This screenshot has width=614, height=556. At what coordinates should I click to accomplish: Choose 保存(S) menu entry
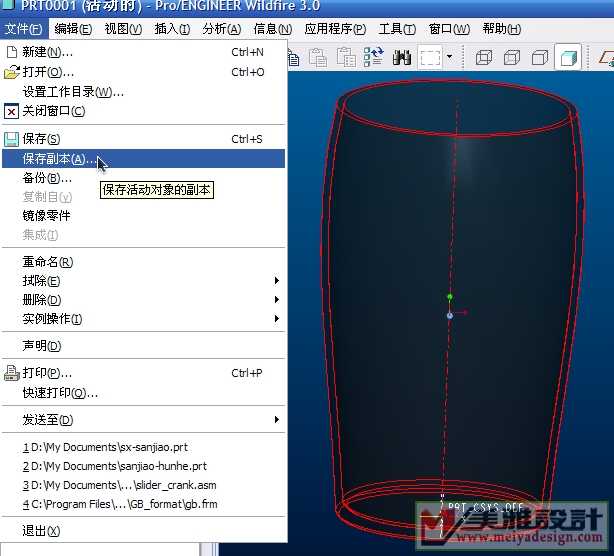[143, 139]
